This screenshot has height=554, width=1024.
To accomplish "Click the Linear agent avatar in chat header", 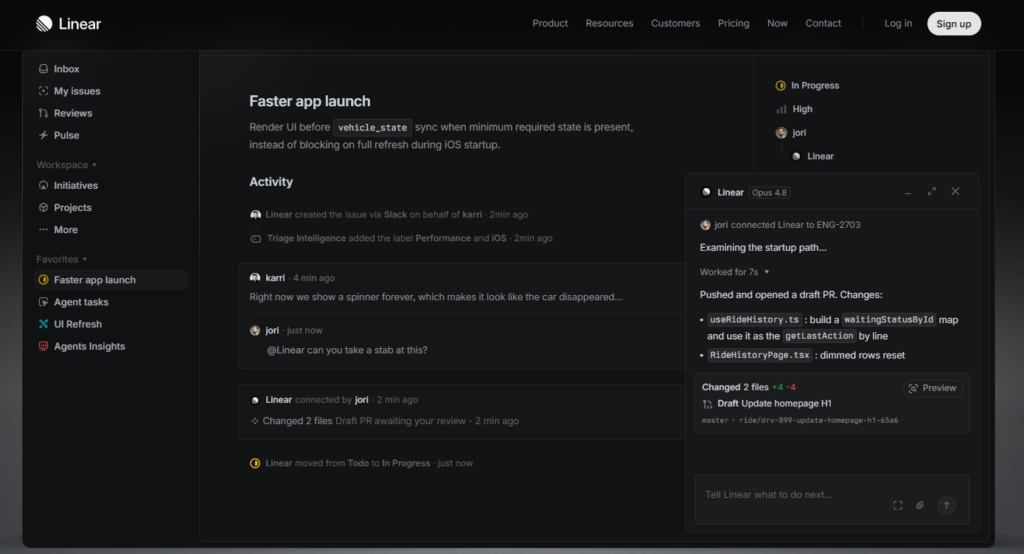I will (x=706, y=192).
